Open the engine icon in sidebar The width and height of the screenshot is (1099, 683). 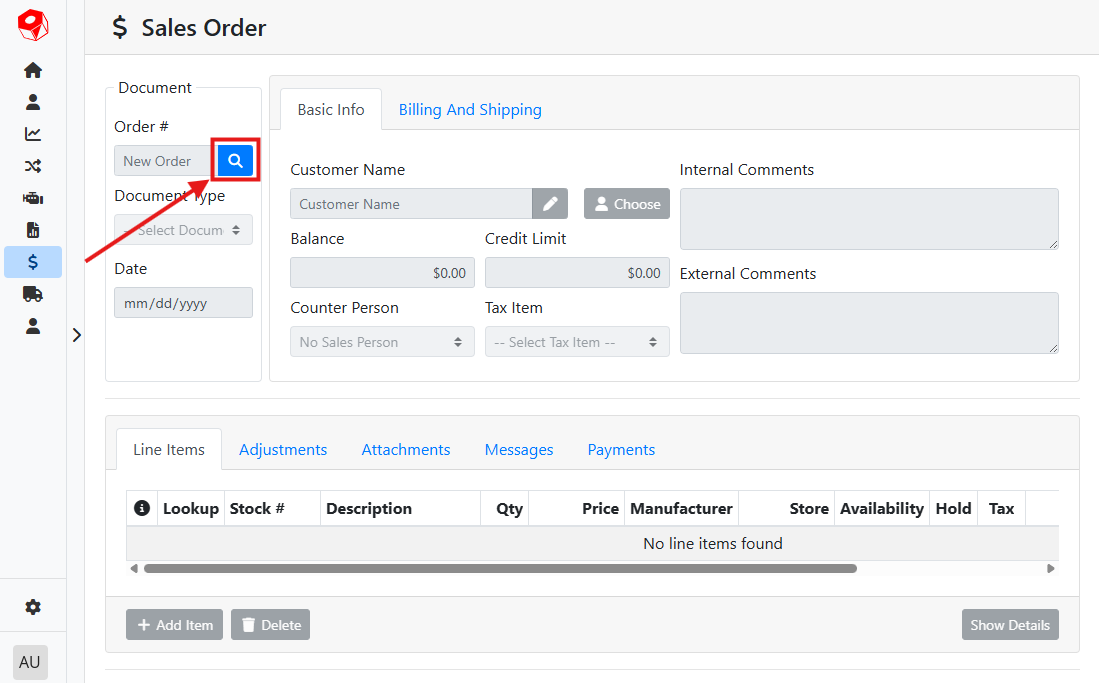(x=33, y=198)
